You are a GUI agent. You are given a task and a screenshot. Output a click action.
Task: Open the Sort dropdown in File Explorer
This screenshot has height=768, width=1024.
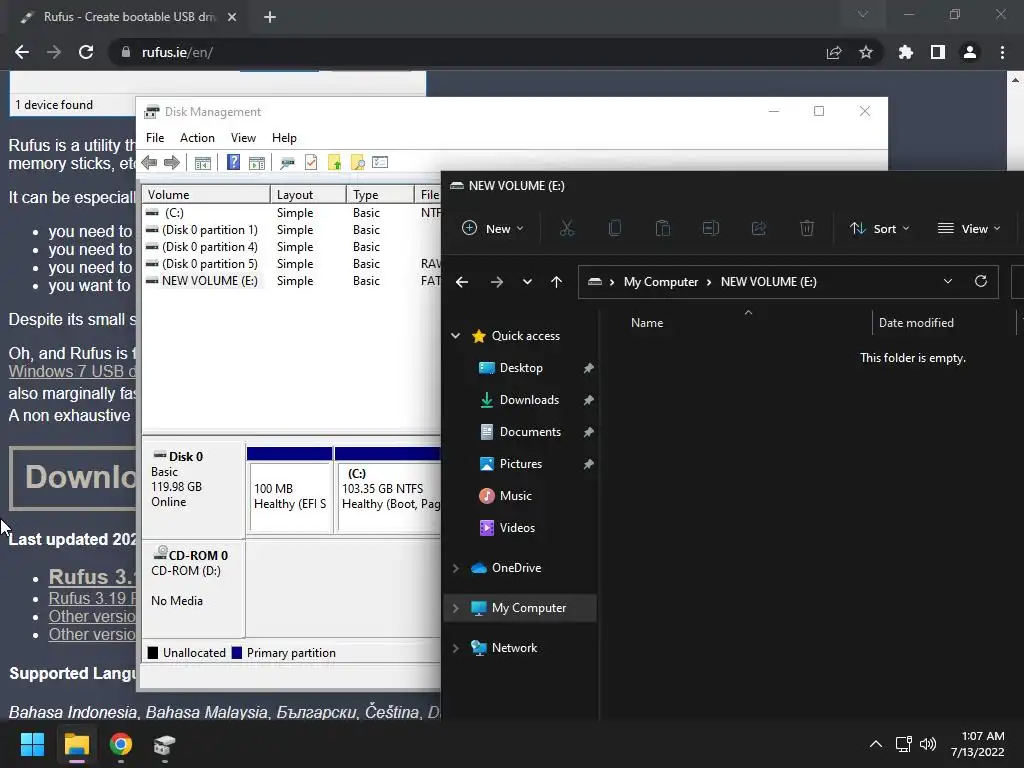coord(880,228)
